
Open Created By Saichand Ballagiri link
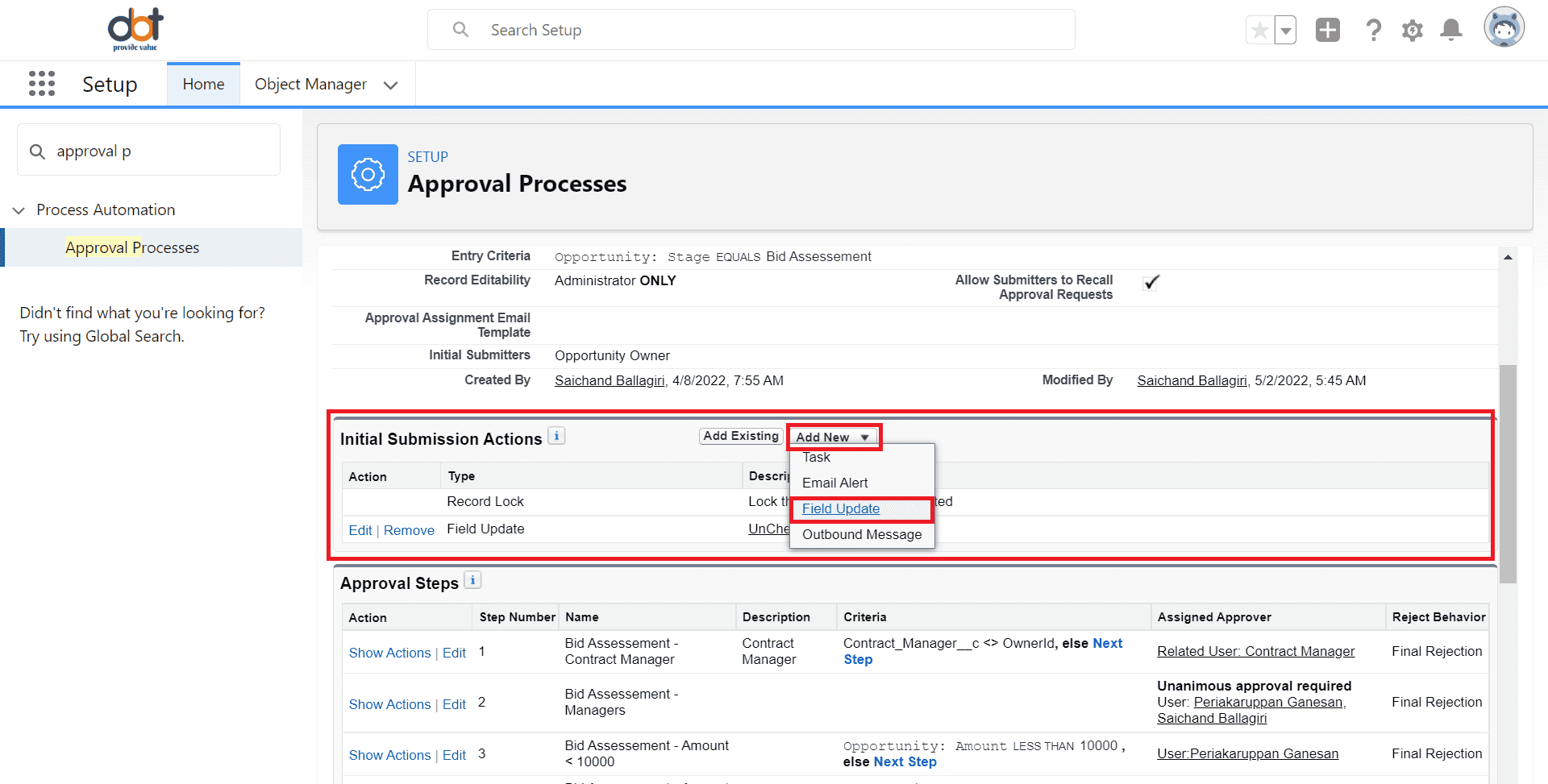click(610, 380)
